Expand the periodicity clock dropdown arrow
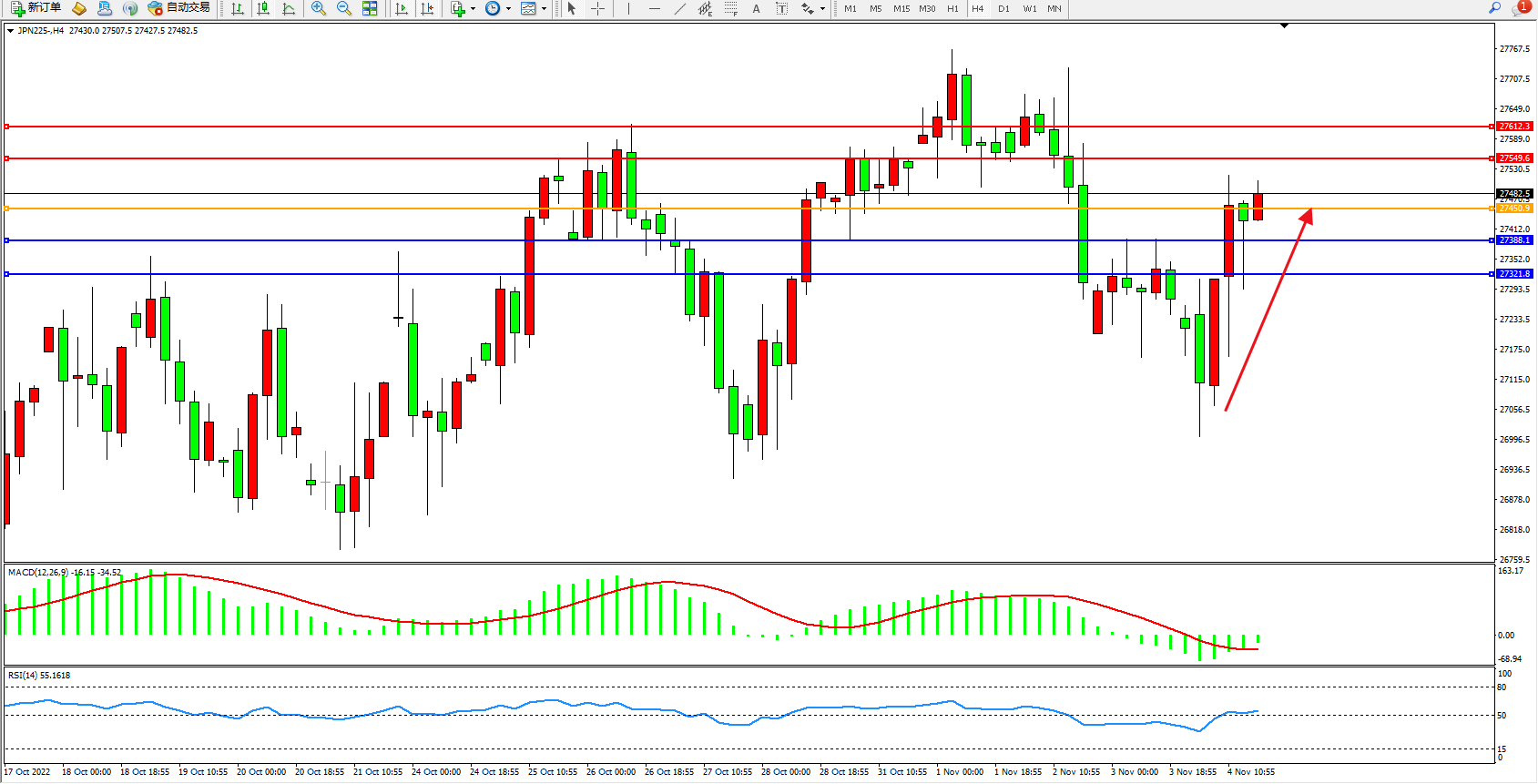 (x=508, y=9)
